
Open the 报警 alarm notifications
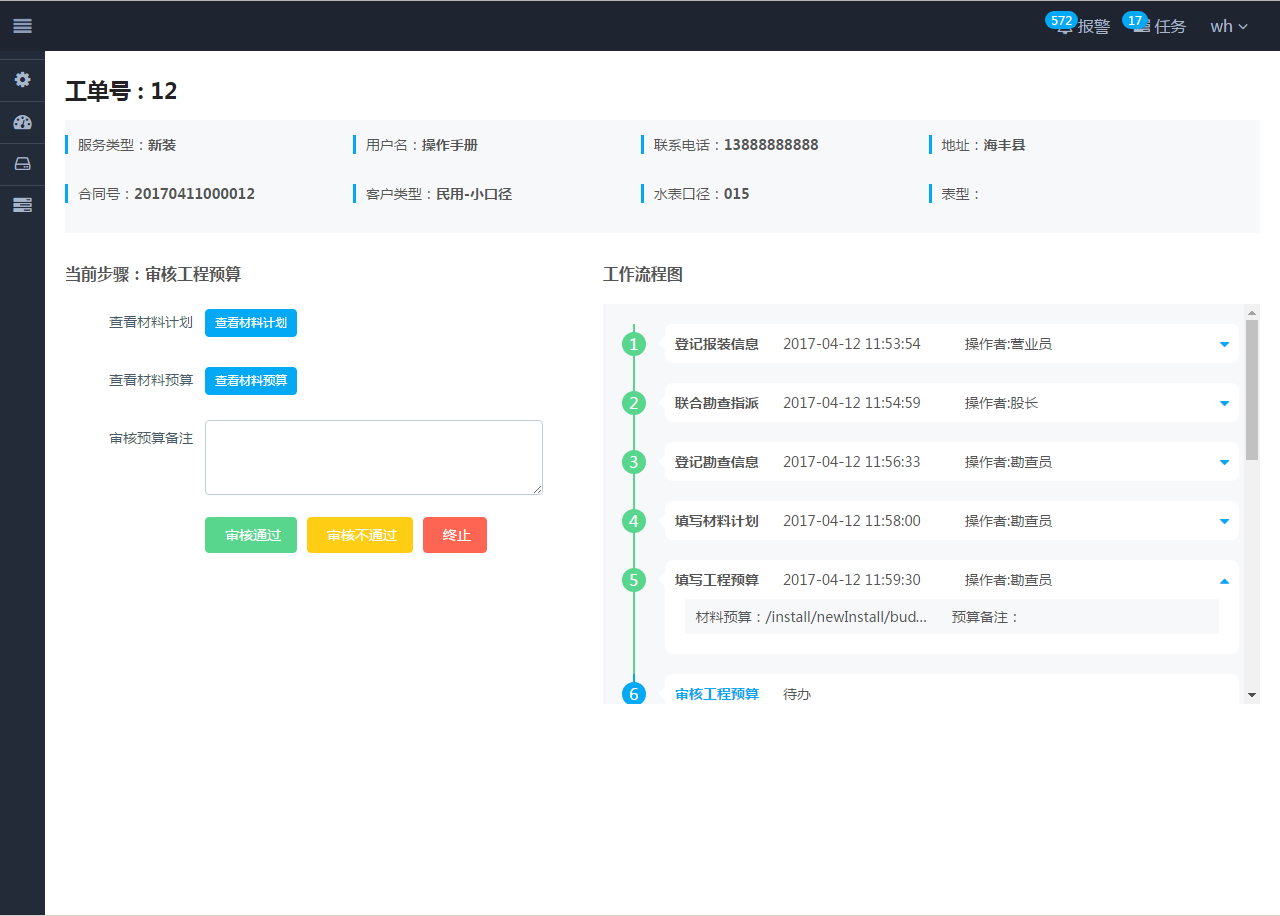pos(1084,27)
